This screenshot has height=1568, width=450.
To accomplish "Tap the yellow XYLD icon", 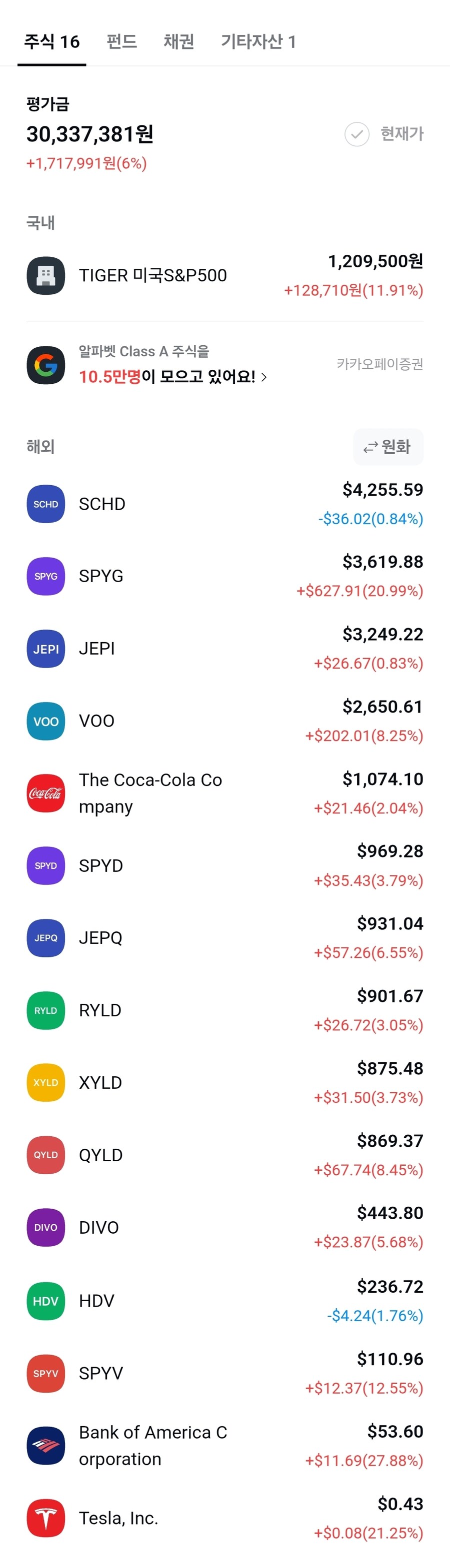I will [x=45, y=1082].
